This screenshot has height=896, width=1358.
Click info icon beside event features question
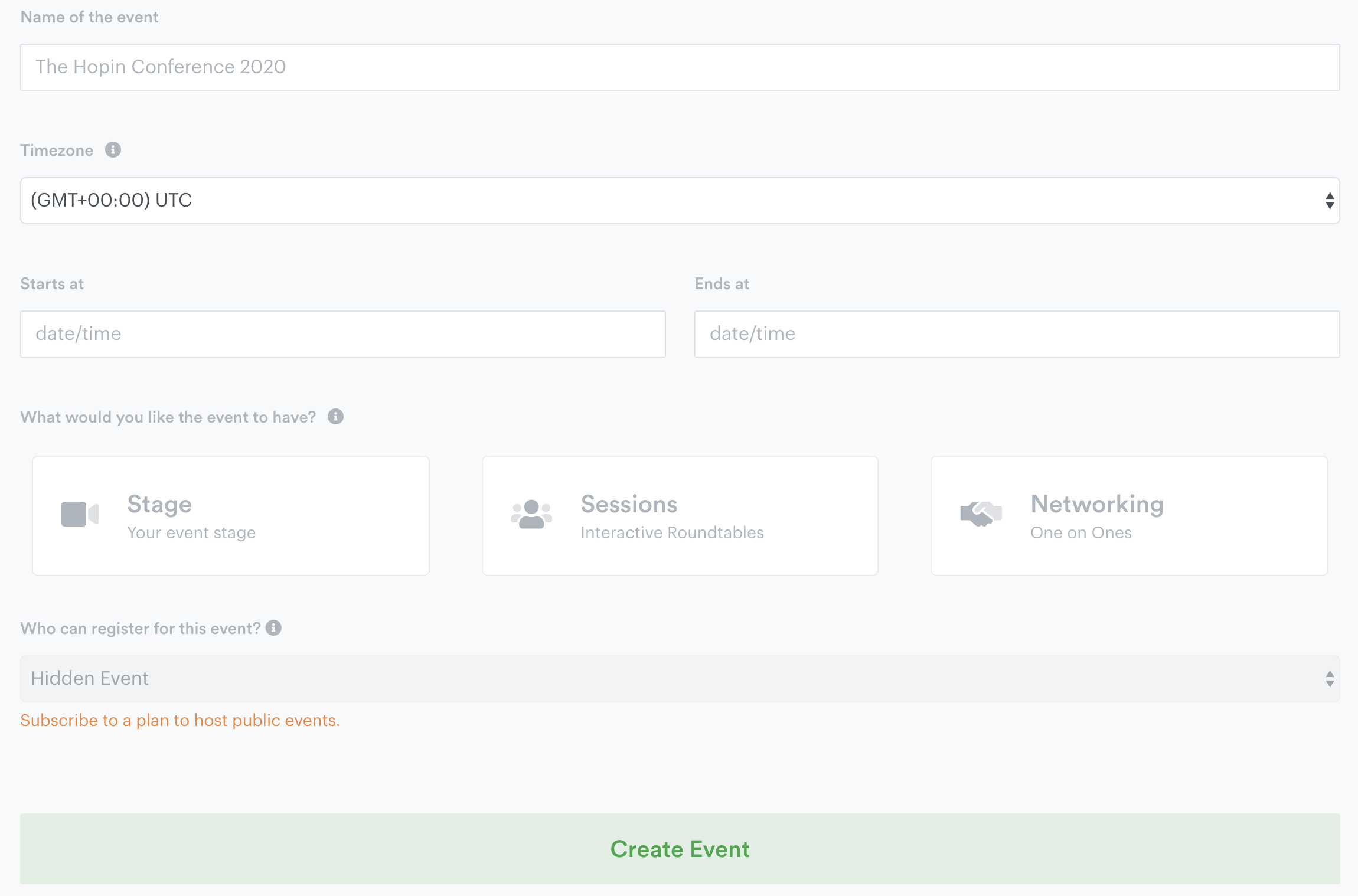[336, 417]
